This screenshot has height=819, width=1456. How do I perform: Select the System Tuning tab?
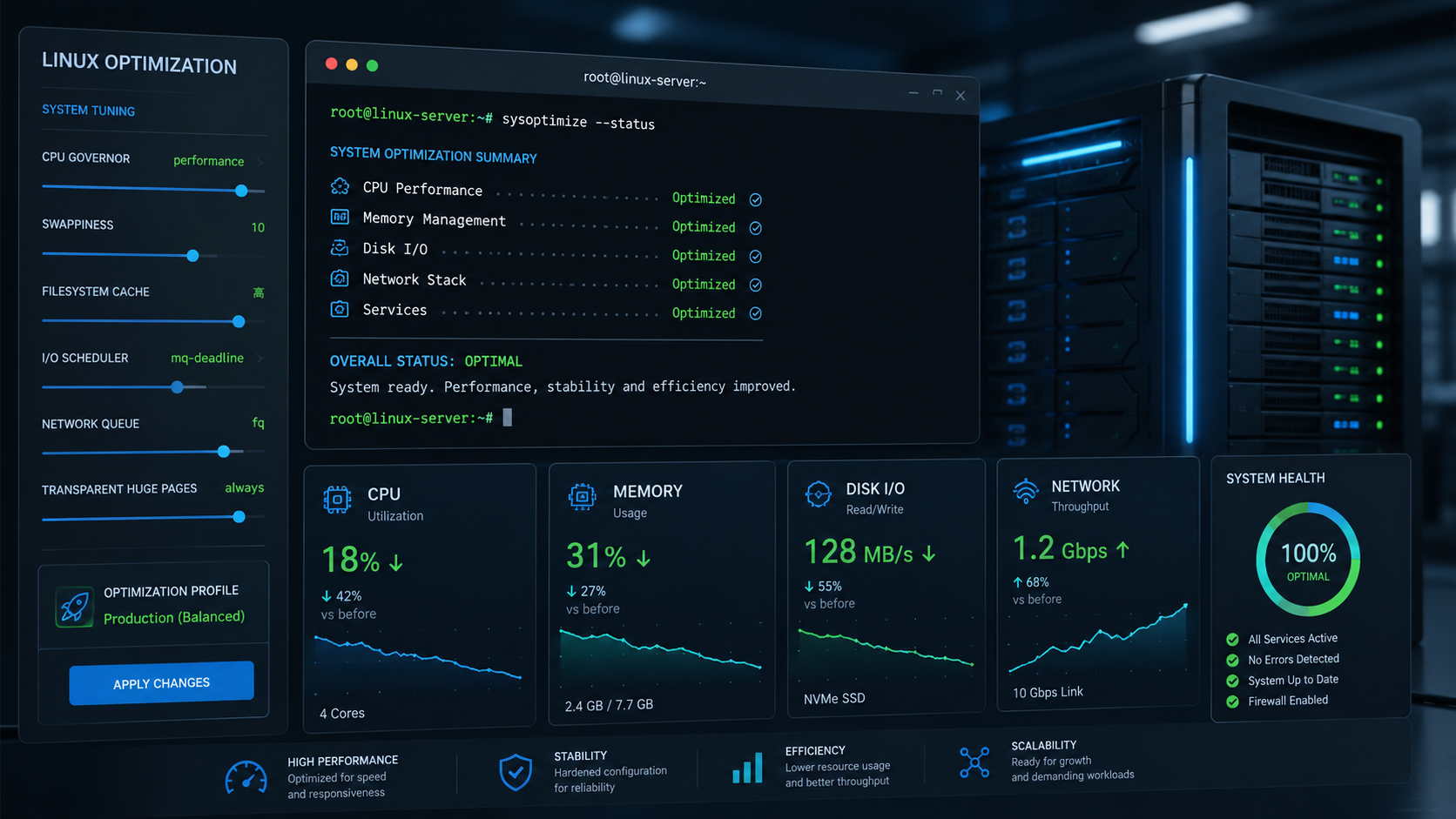[x=88, y=111]
